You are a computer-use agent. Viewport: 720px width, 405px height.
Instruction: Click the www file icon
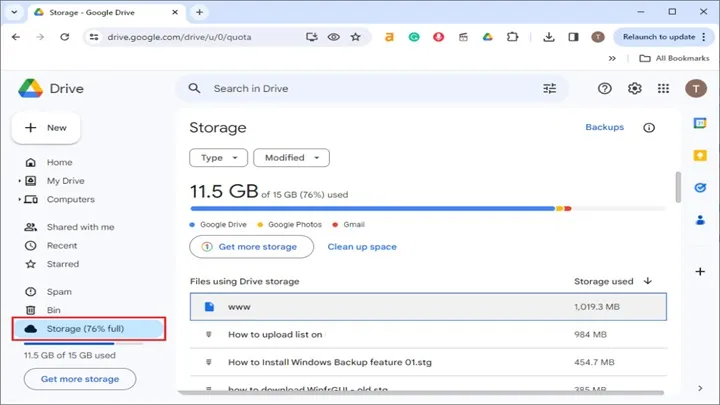pos(209,307)
